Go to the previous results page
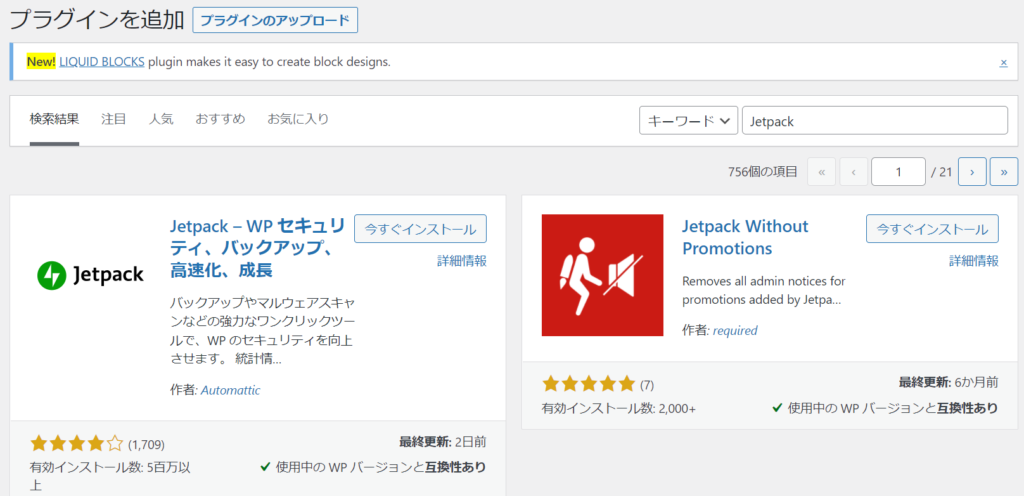Viewport: 1024px width, 496px height. tap(854, 172)
